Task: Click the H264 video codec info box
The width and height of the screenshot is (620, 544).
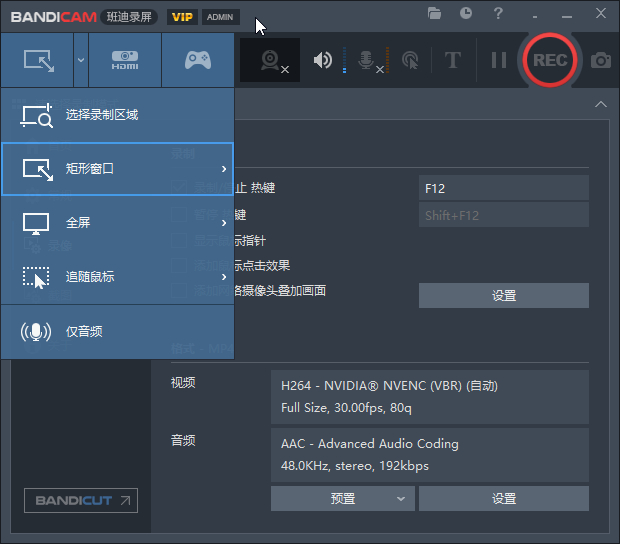Action: pyautogui.click(x=430, y=397)
